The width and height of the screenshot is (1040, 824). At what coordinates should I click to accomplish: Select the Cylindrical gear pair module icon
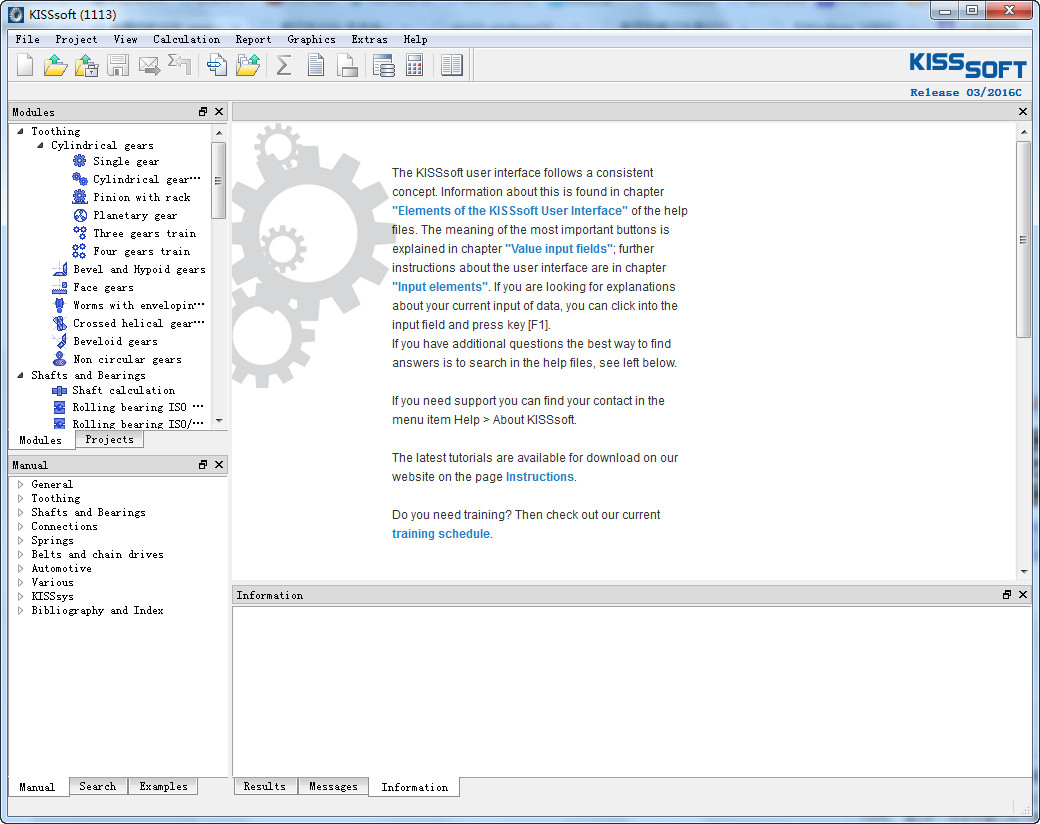point(80,178)
